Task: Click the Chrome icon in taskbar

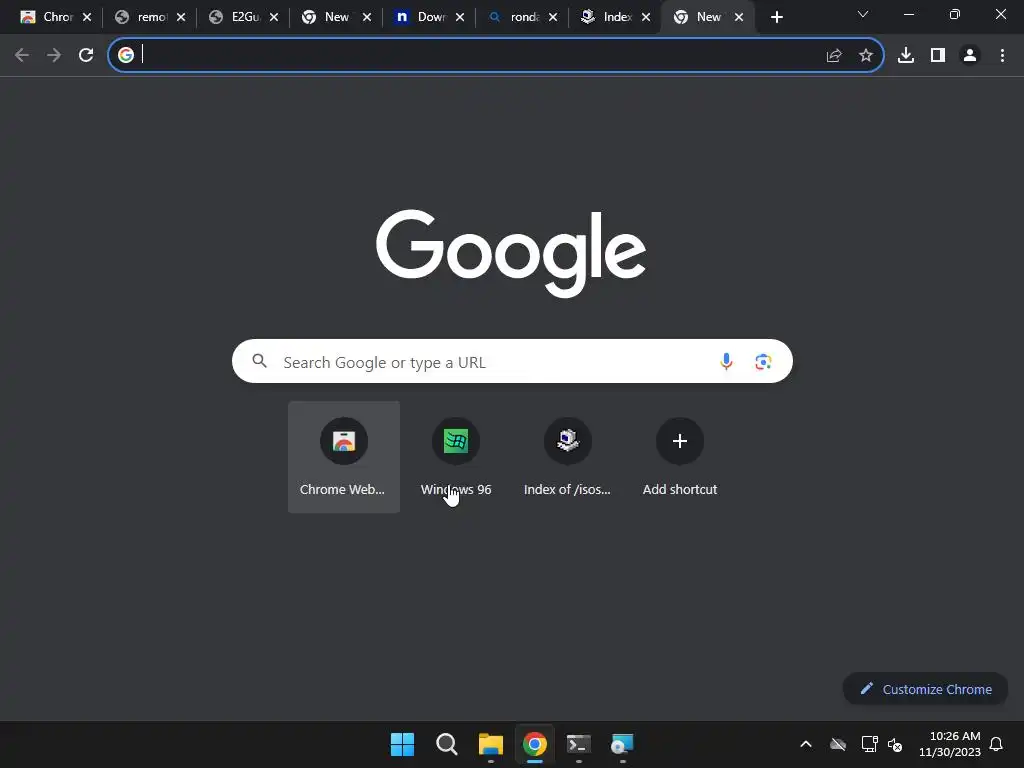Action: coord(534,744)
